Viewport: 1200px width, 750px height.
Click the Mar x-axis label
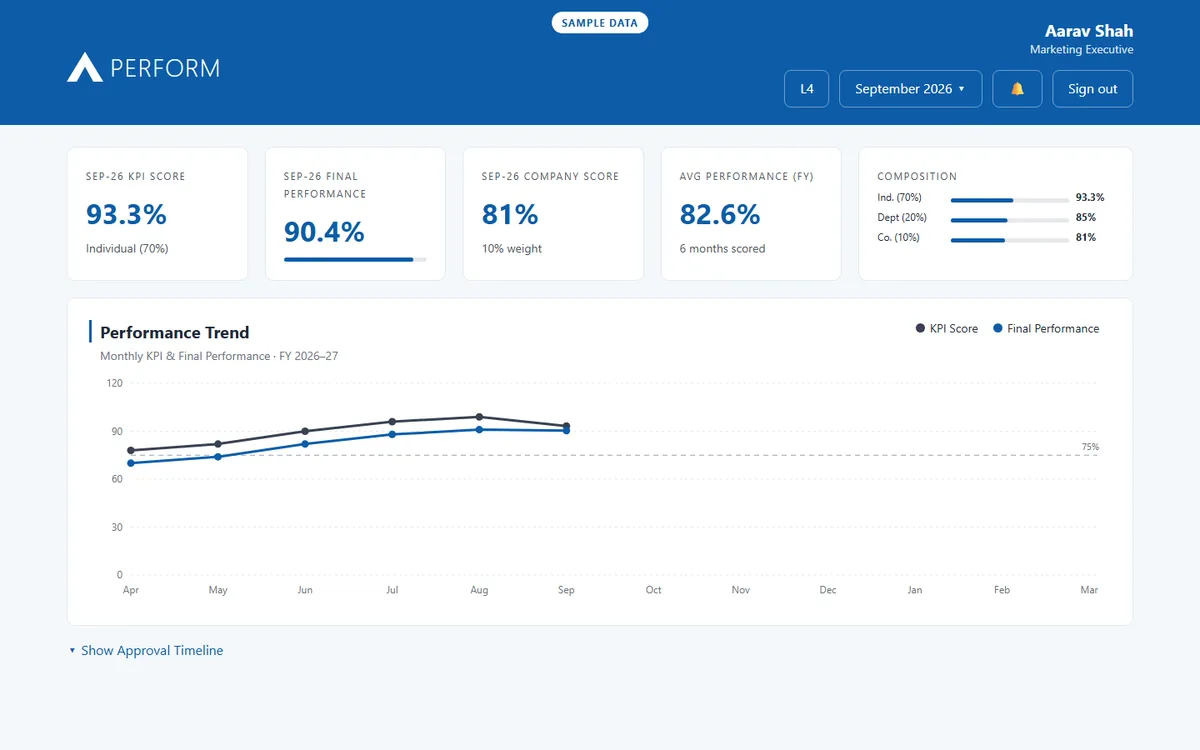click(x=1089, y=590)
